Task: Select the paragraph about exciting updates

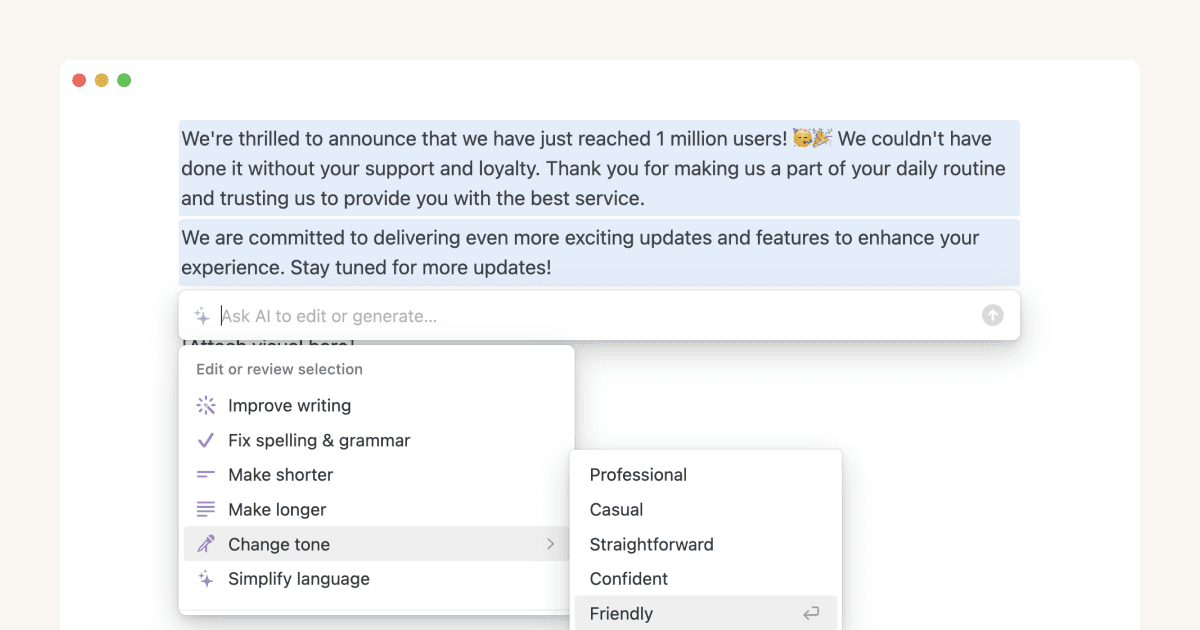Action: point(598,255)
